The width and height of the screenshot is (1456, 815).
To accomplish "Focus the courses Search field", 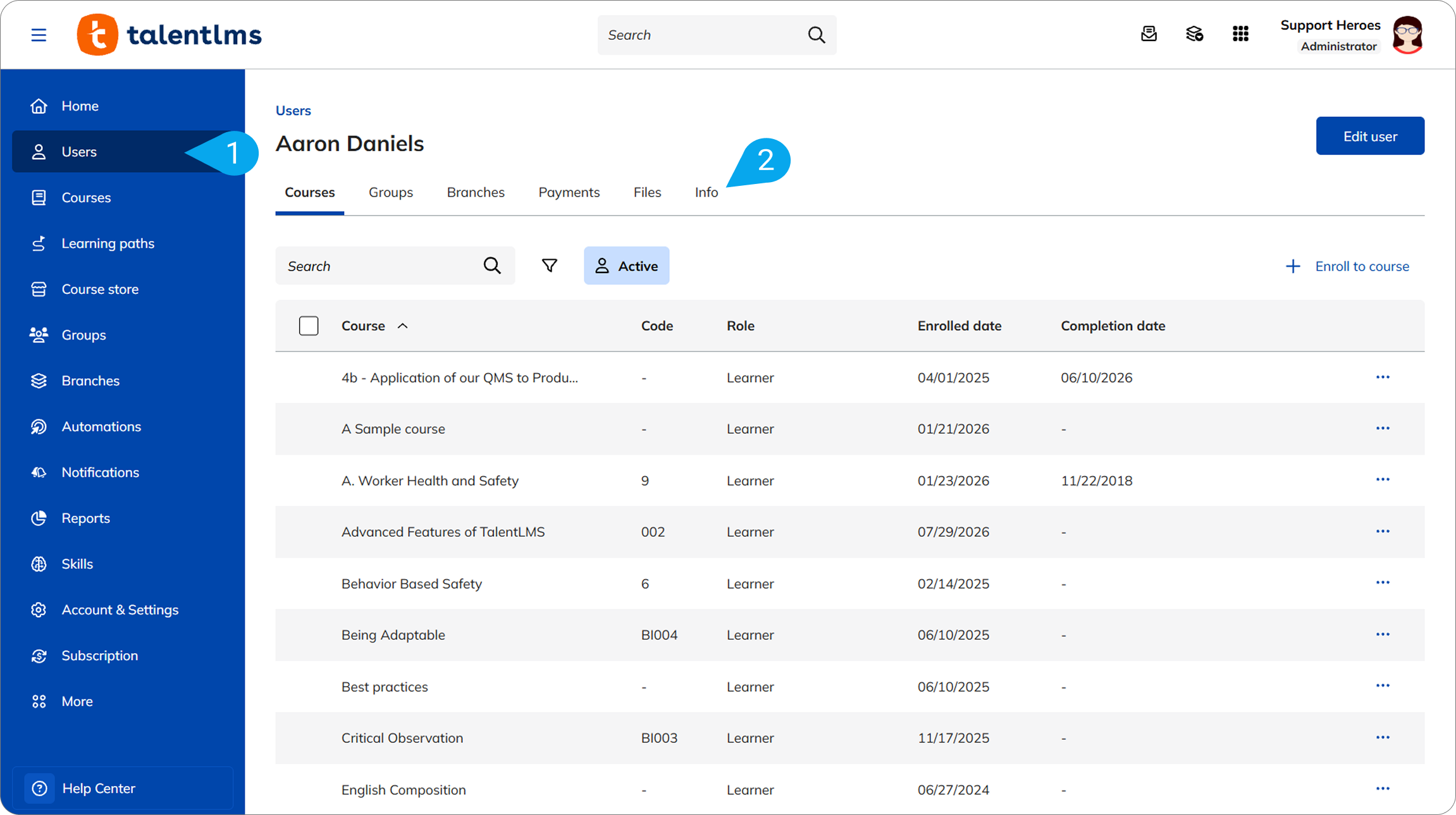I will pyautogui.click(x=395, y=266).
